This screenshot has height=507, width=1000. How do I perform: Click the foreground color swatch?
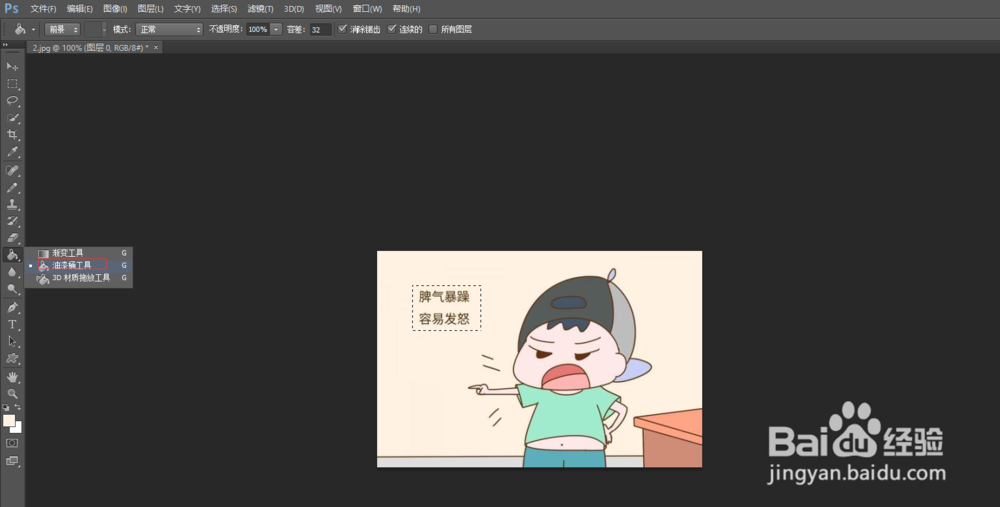click(x=8, y=420)
